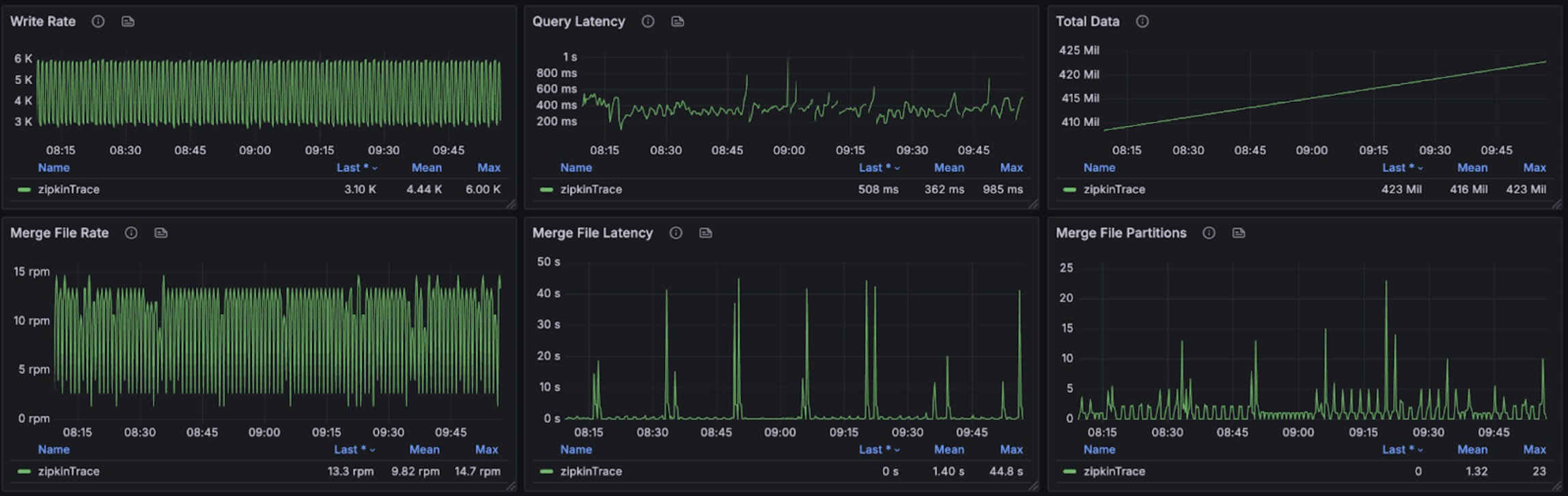Open the Merge File Latency links icon
Viewport: 1568px width, 496px height.
(705, 233)
